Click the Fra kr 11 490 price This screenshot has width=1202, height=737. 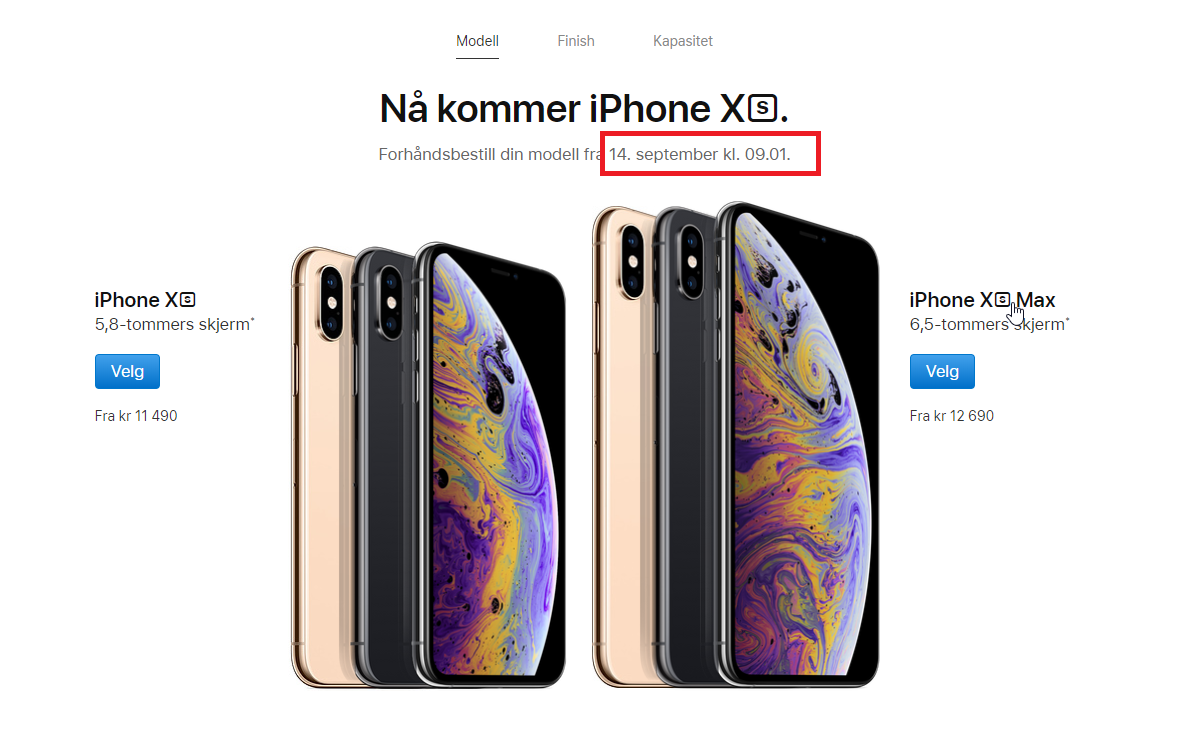coord(136,416)
